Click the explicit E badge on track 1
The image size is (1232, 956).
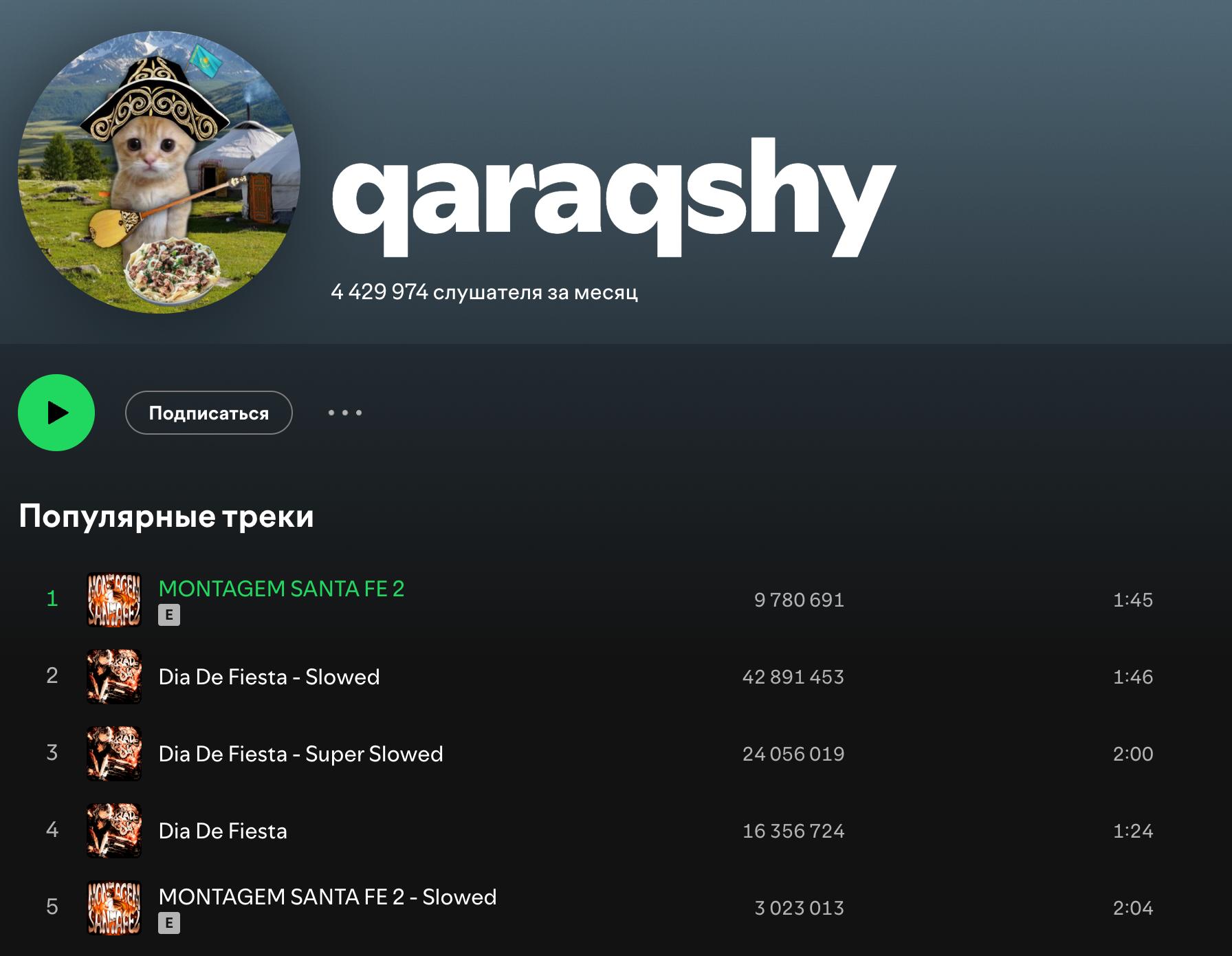tap(169, 615)
